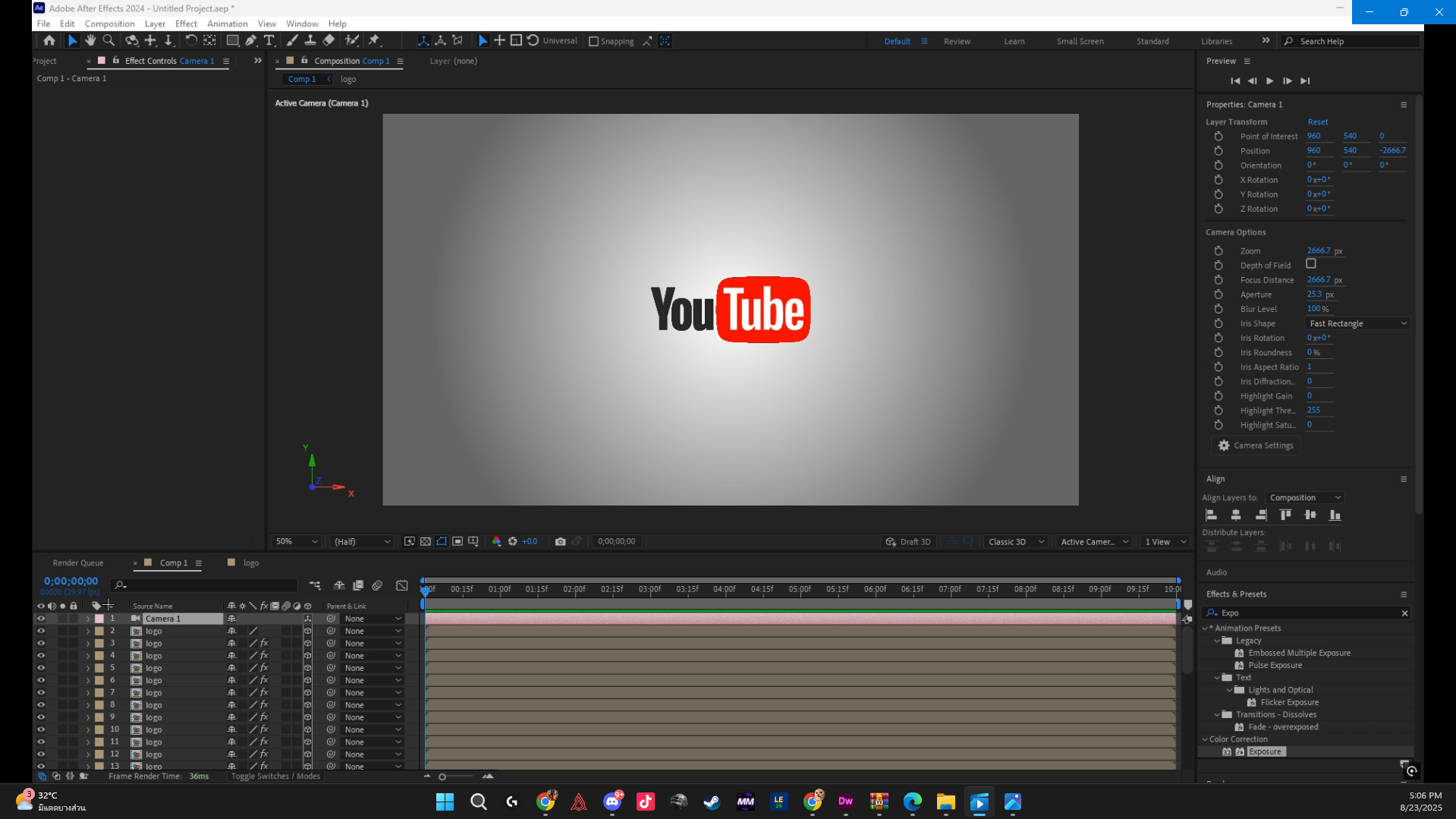Expand Camera 1 layer properties

[x=88, y=619]
